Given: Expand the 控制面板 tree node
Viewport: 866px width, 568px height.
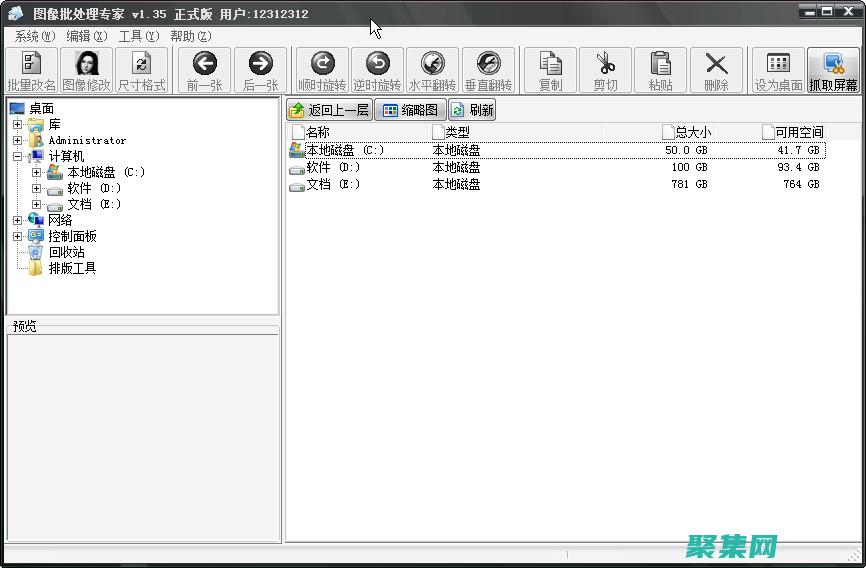Looking at the screenshot, I should (17, 237).
